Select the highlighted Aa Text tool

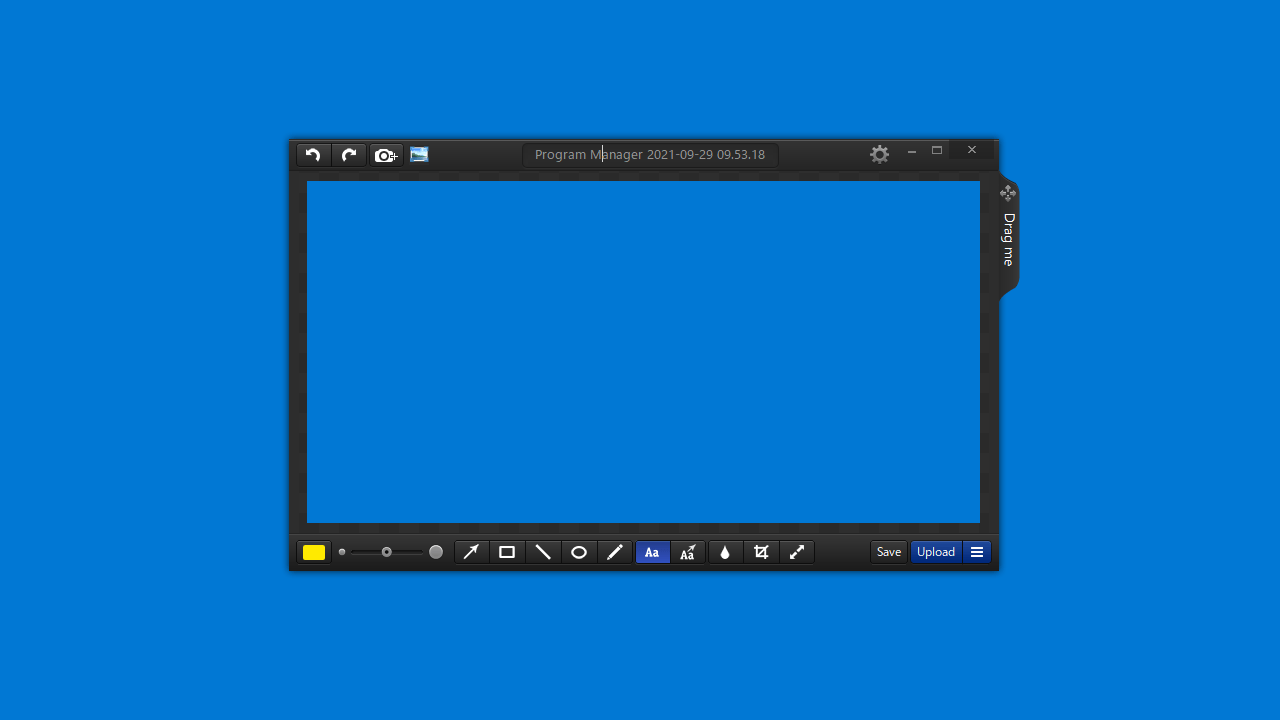[652, 552]
